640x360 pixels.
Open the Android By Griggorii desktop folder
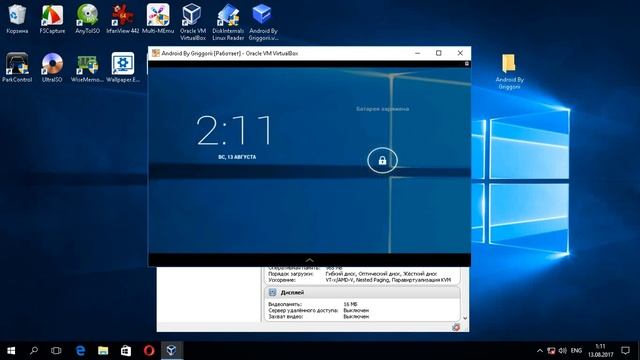click(x=509, y=71)
